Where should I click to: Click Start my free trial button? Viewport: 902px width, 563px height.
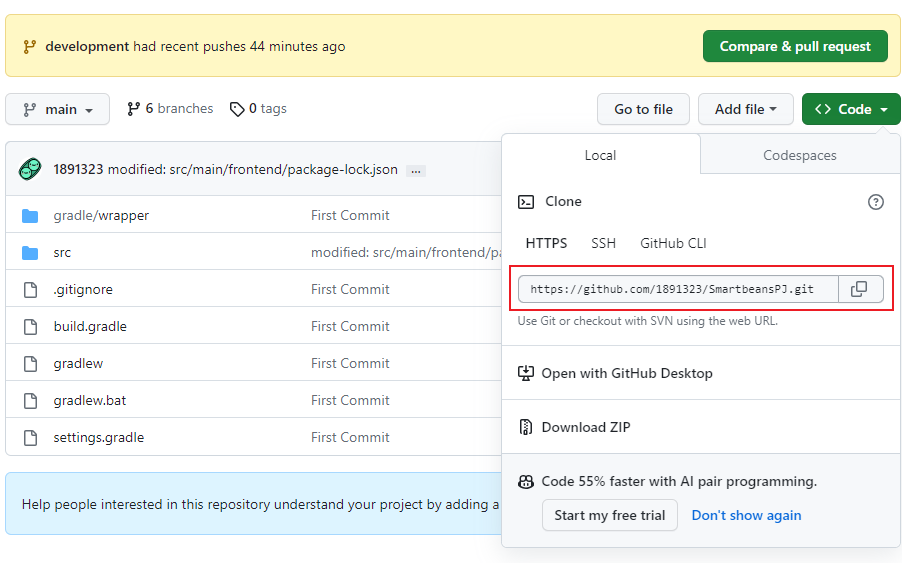tap(610, 515)
